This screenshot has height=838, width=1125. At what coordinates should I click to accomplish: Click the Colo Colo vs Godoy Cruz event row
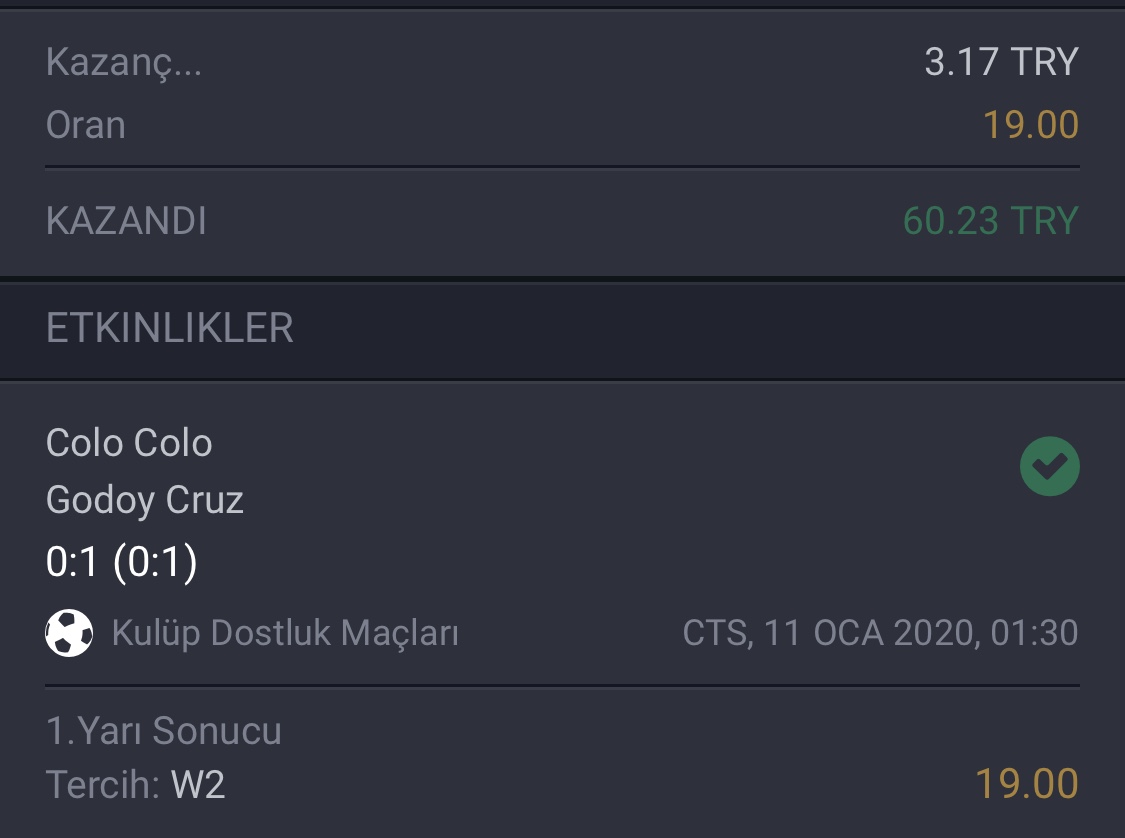[562, 535]
